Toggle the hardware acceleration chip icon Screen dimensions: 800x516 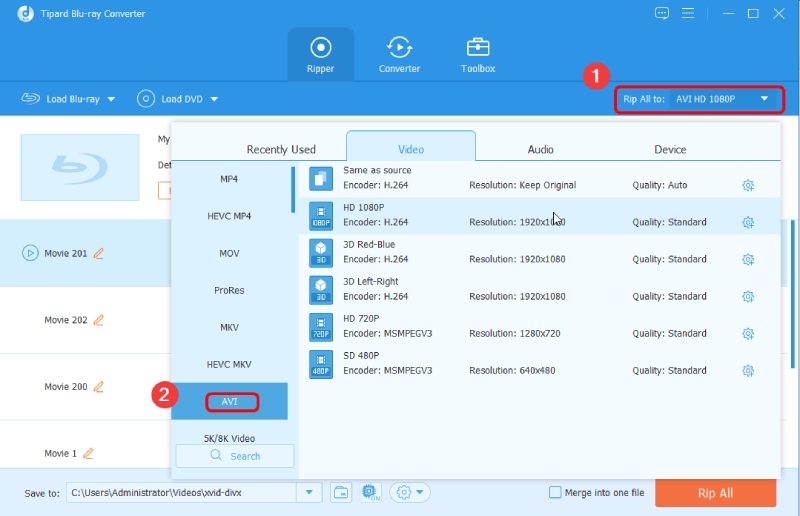[370, 493]
